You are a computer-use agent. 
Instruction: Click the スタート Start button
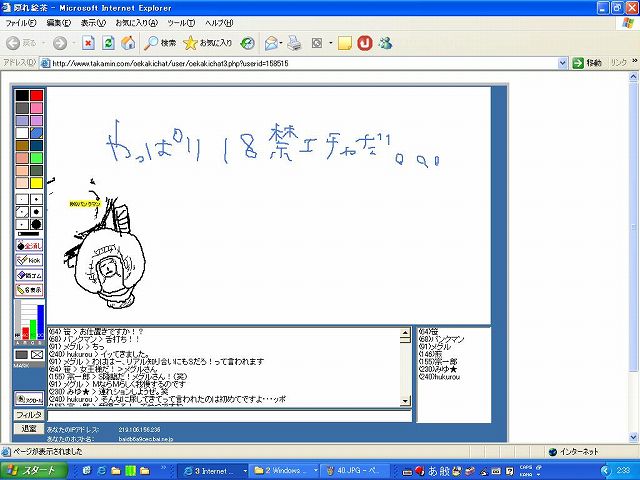click(x=33, y=471)
